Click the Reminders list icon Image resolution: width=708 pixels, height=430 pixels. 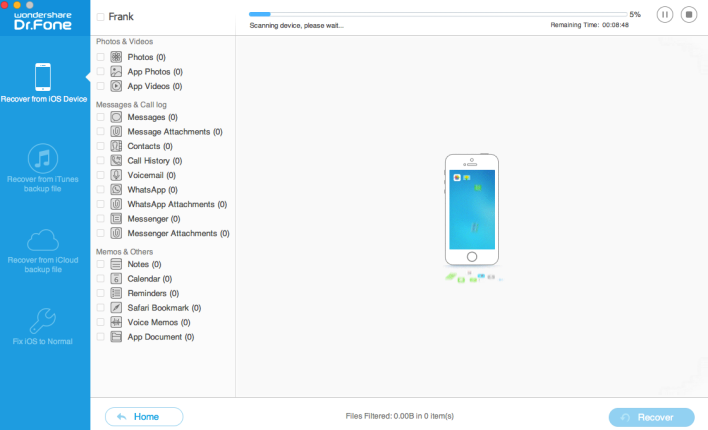[116, 293]
